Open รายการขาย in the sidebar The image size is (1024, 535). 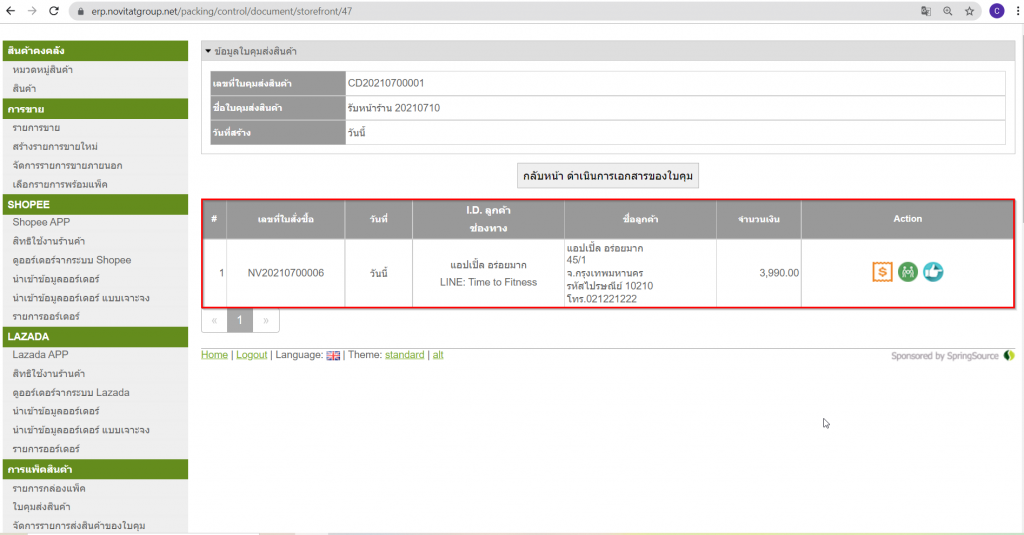click(x=36, y=128)
